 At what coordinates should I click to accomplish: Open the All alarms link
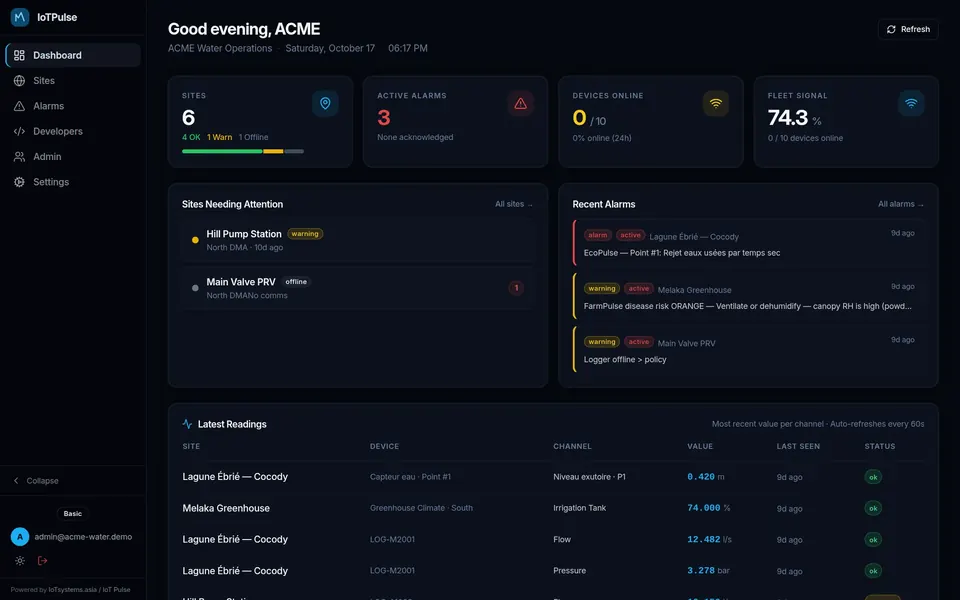coord(901,204)
